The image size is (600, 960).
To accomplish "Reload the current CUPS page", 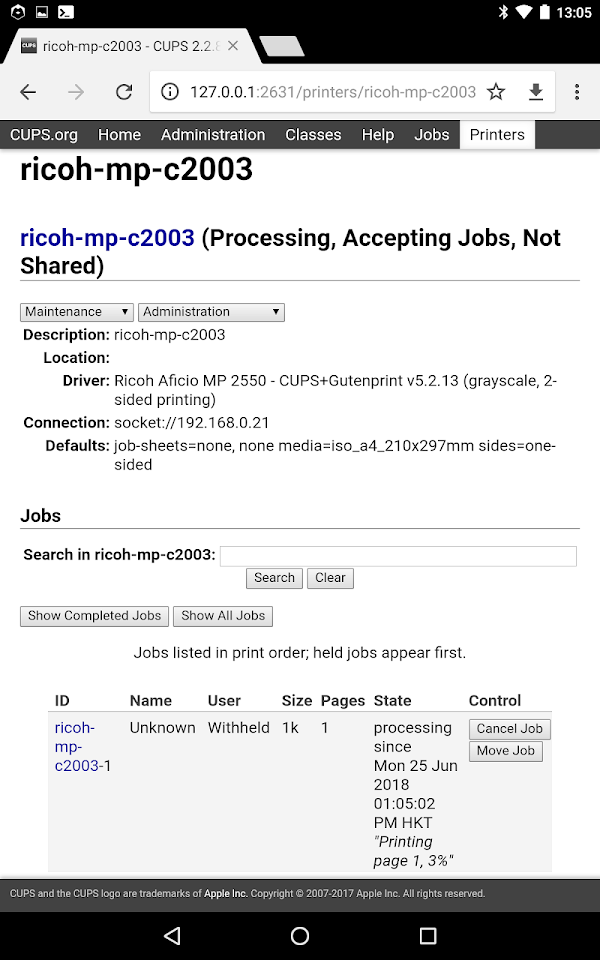I will click(x=124, y=92).
